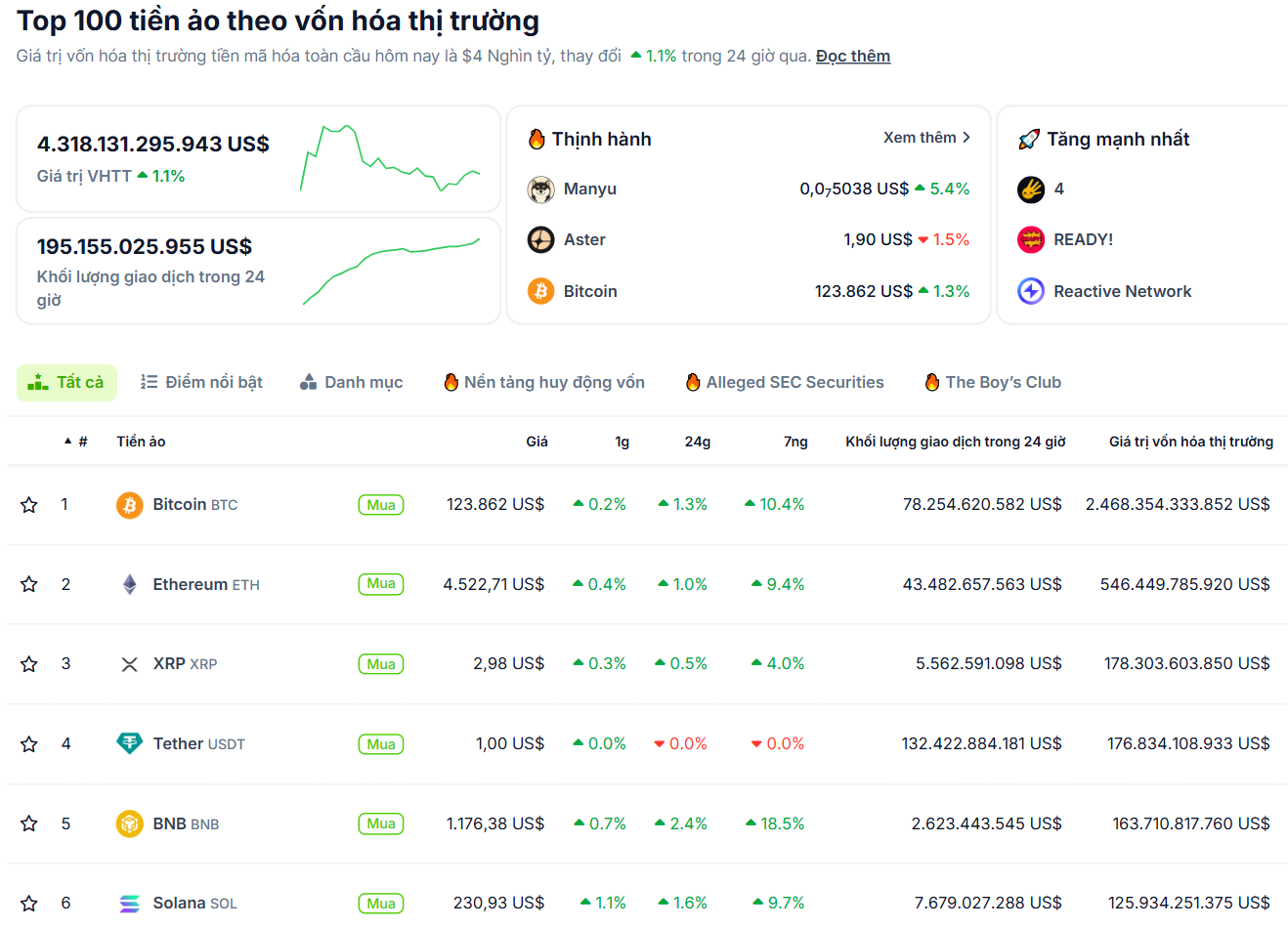Toggle the favorite star for Ethereum
This screenshot has width=1288, height=928.
tap(28, 584)
